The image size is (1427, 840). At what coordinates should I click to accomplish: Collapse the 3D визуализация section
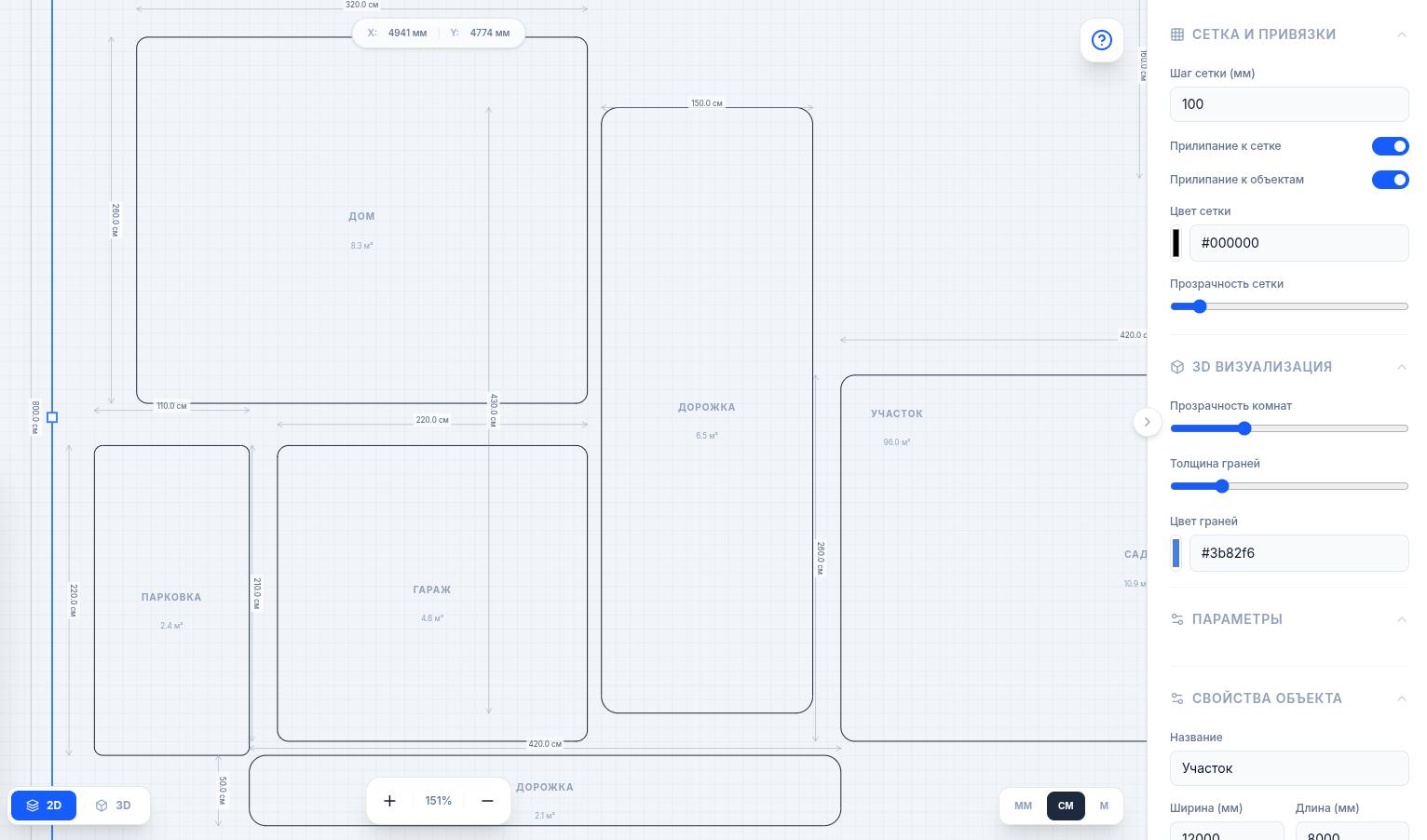tap(1401, 367)
